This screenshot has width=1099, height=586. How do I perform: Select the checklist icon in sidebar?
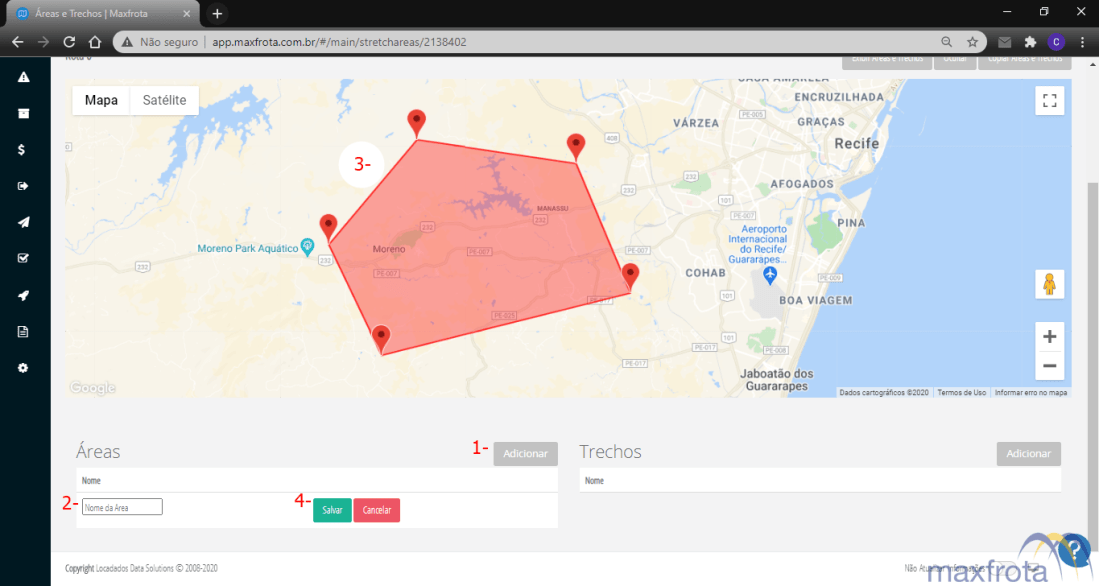(x=23, y=258)
